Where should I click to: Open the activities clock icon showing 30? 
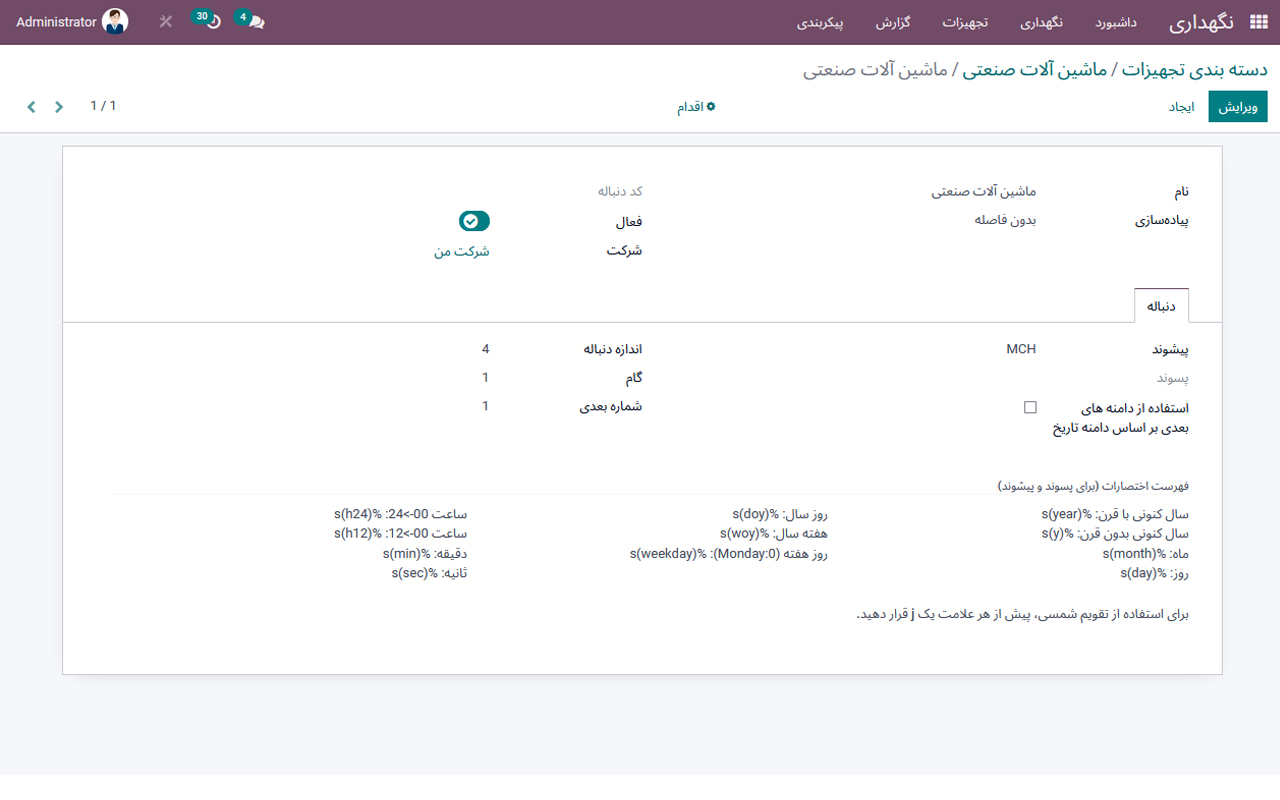(x=206, y=21)
